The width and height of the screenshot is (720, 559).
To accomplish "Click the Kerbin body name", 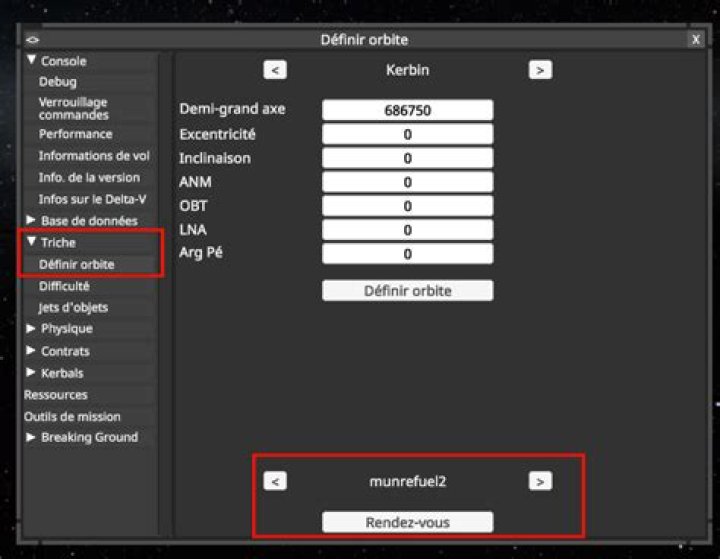I will (x=408, y=70).
